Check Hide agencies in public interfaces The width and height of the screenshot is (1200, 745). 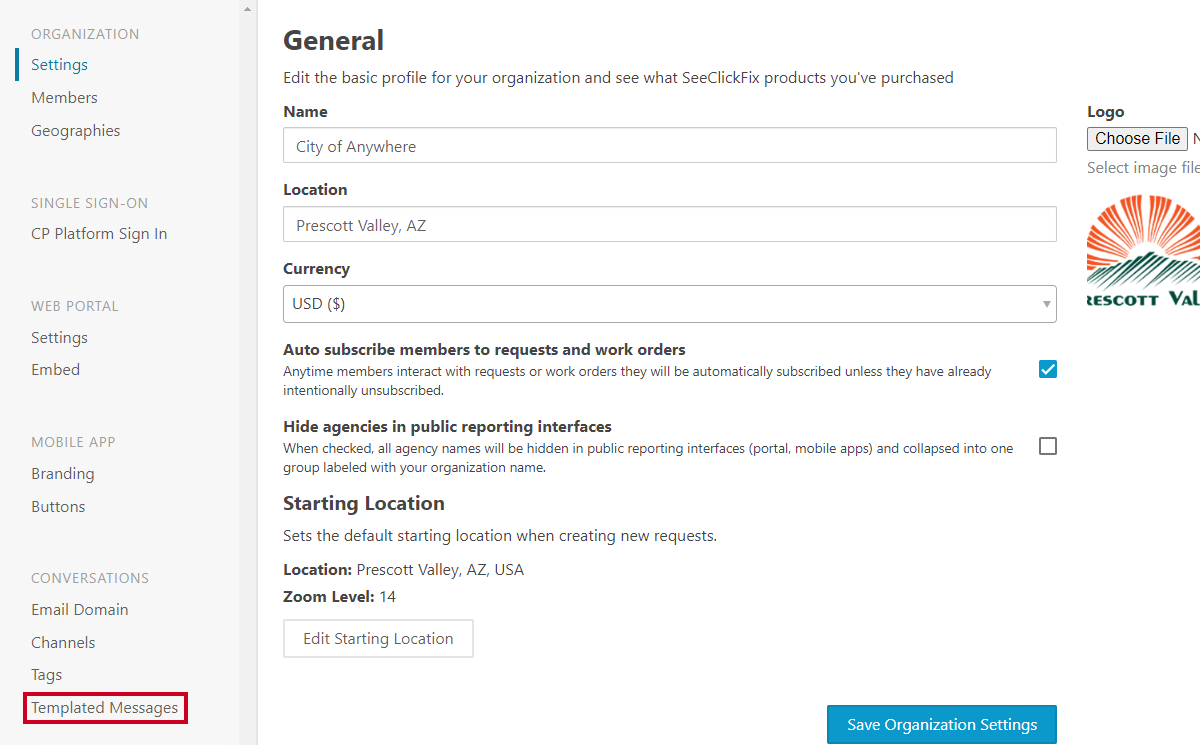click(1048, 446)
